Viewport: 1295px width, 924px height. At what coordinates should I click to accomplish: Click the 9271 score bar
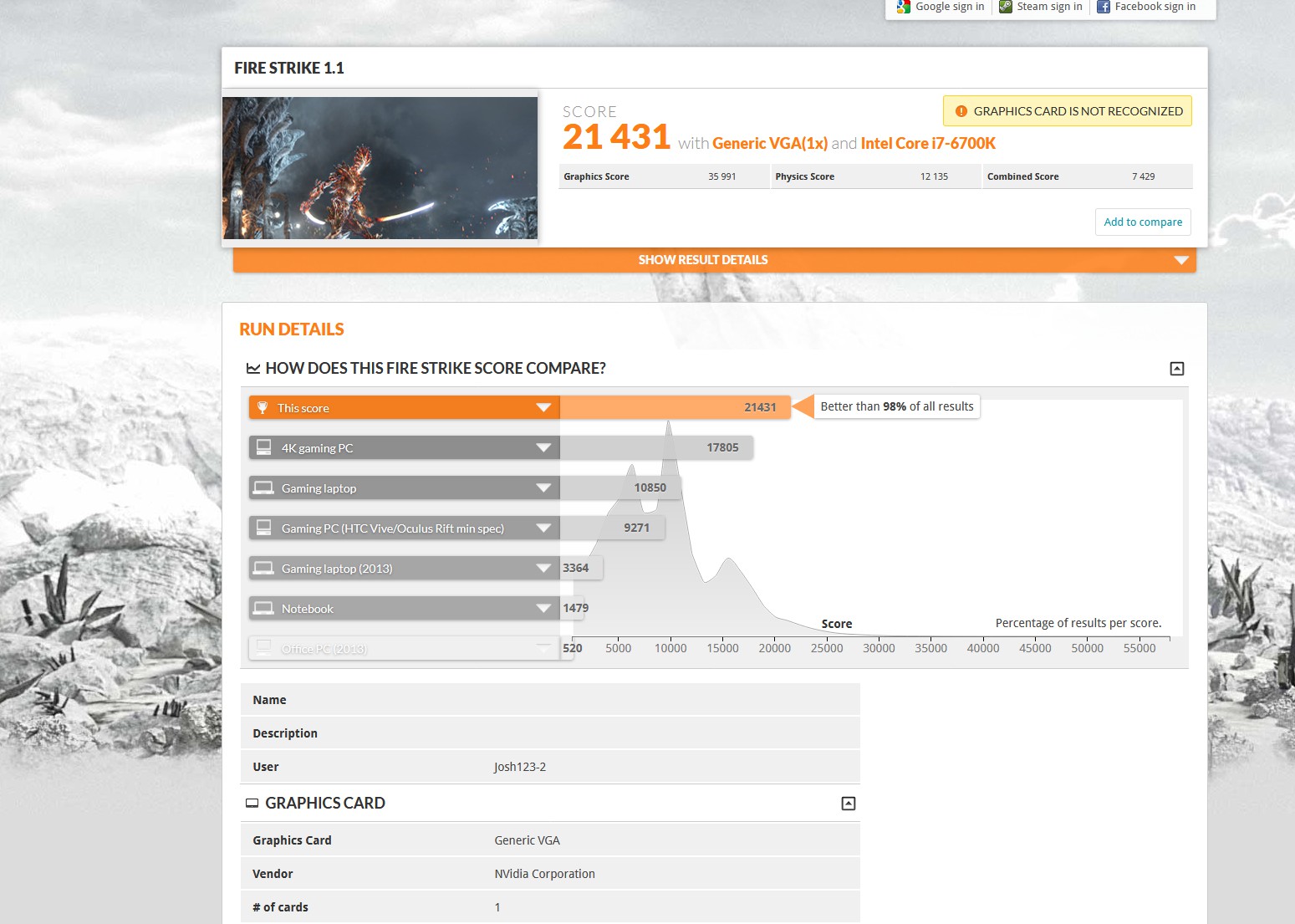tap(612, 528)
